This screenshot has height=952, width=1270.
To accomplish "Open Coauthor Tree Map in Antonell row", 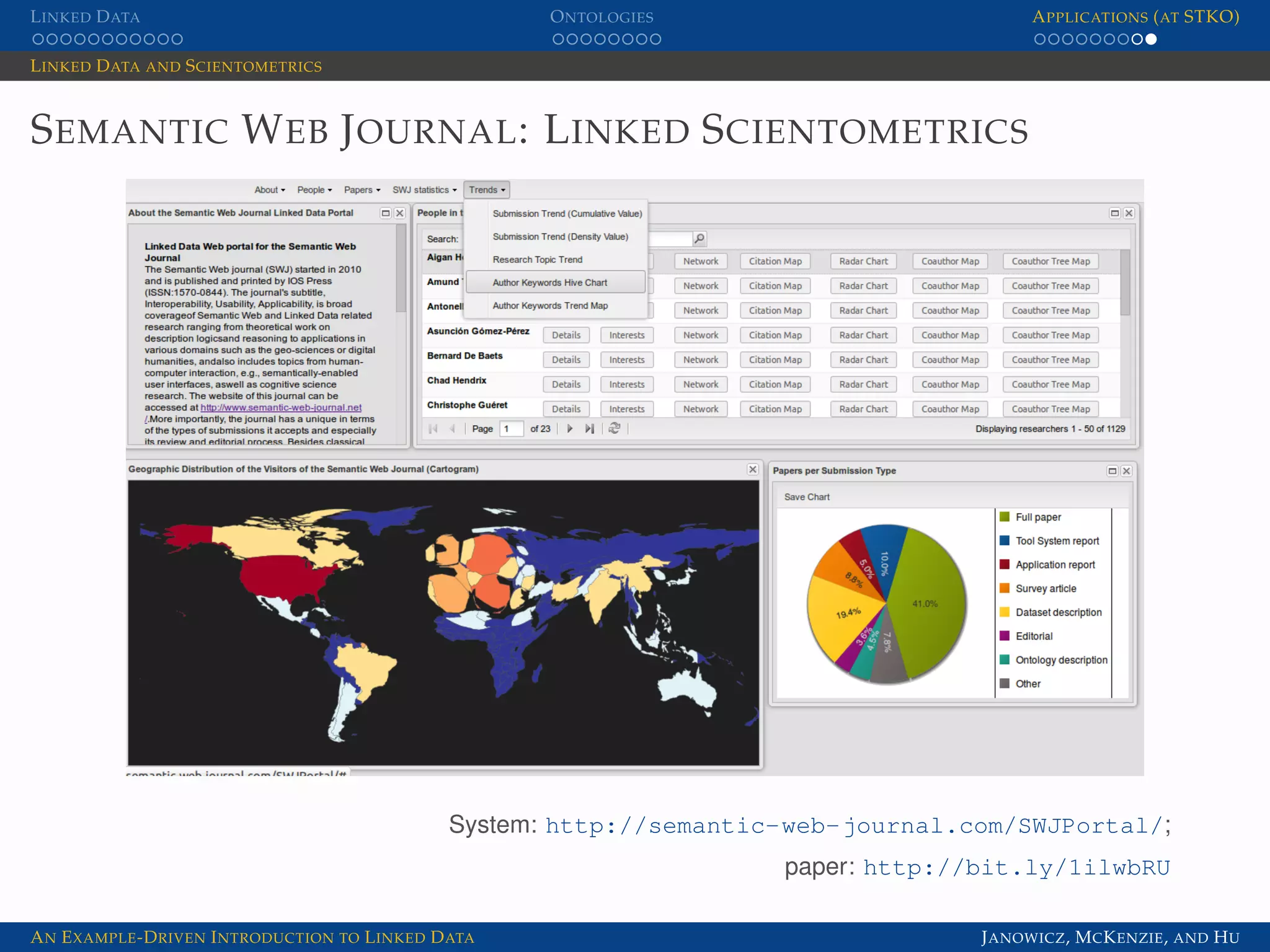I will (1050, 311).
